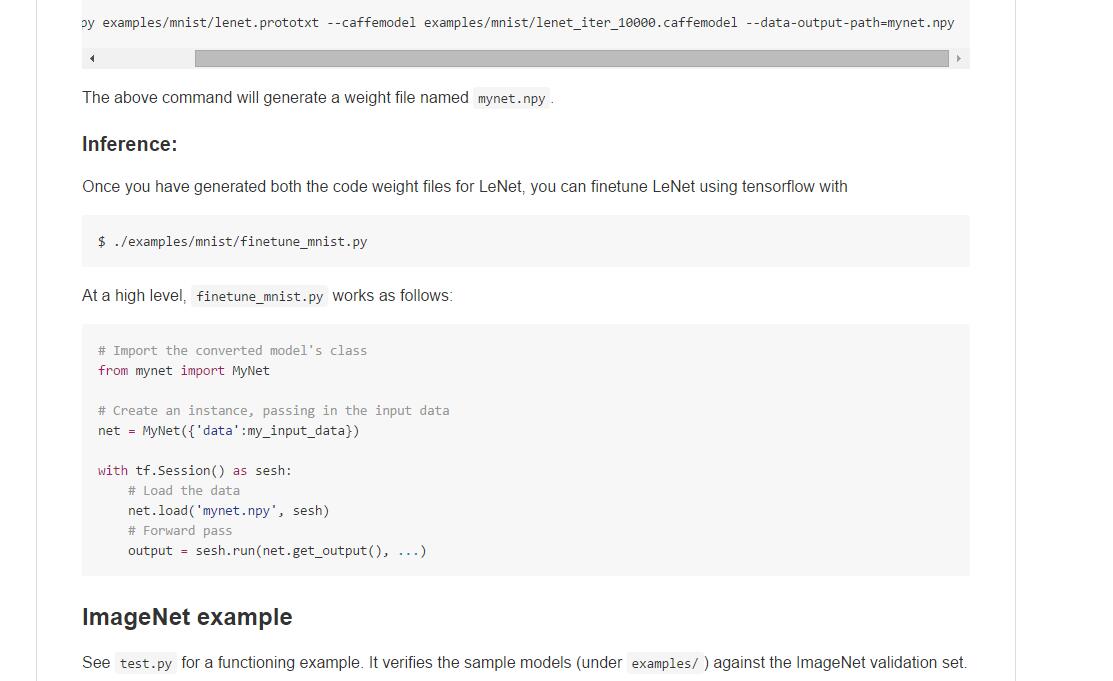1113x681 pixels.
Task: Click the "from mynet import MyNet" code line
Action: pyautogui.click(x=184, y=370)
